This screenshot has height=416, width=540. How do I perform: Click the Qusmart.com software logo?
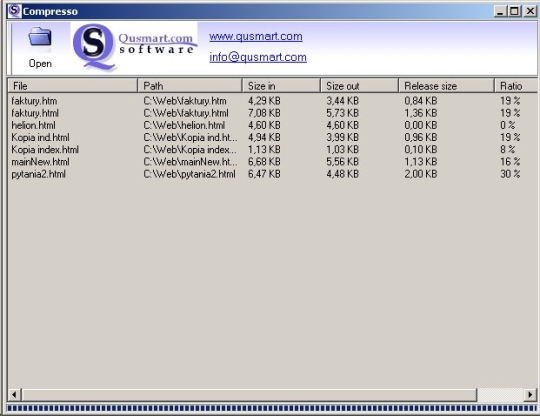coord(134,48)
